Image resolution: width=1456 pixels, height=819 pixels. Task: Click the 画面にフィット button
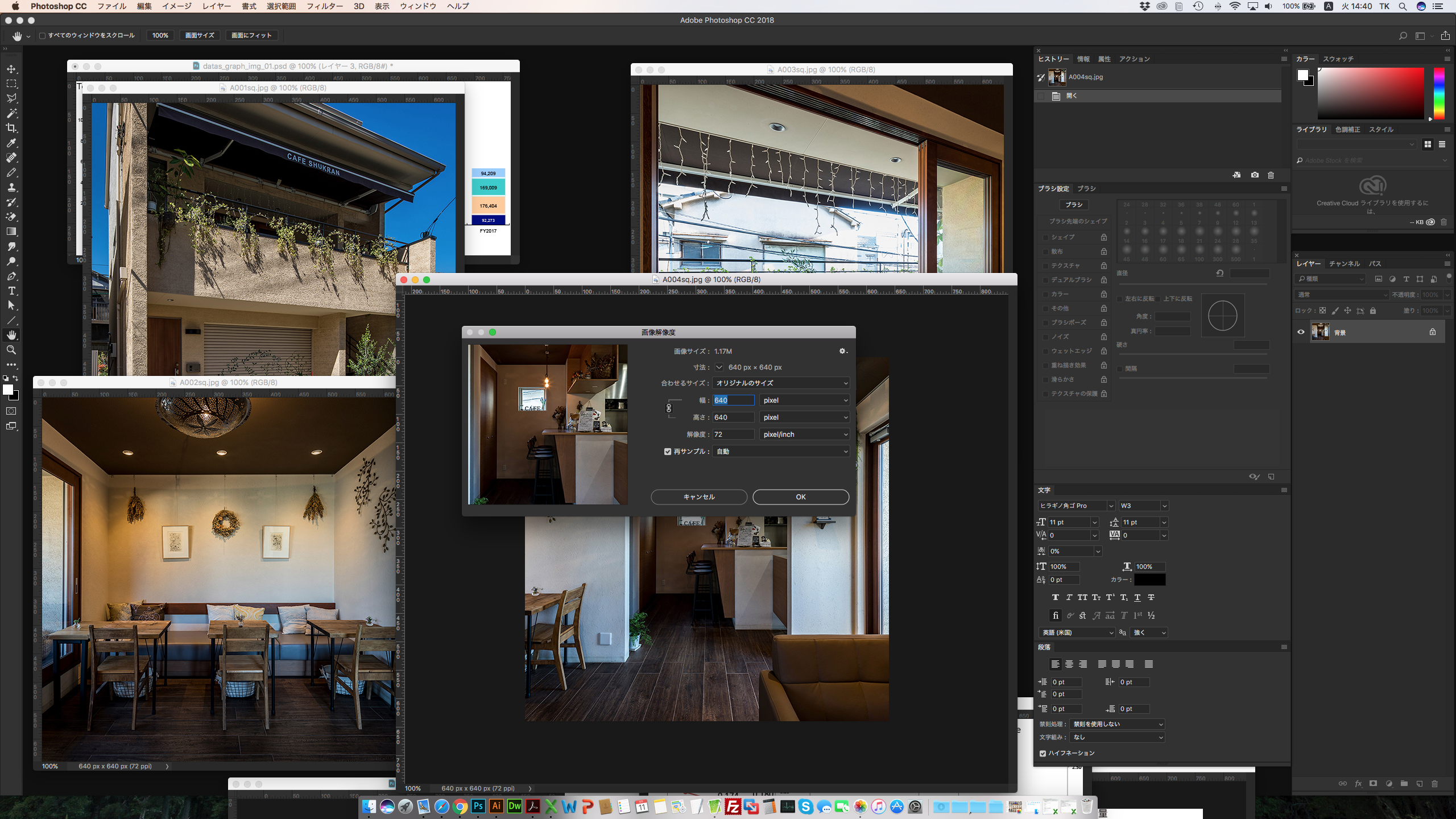coord(251,35)
